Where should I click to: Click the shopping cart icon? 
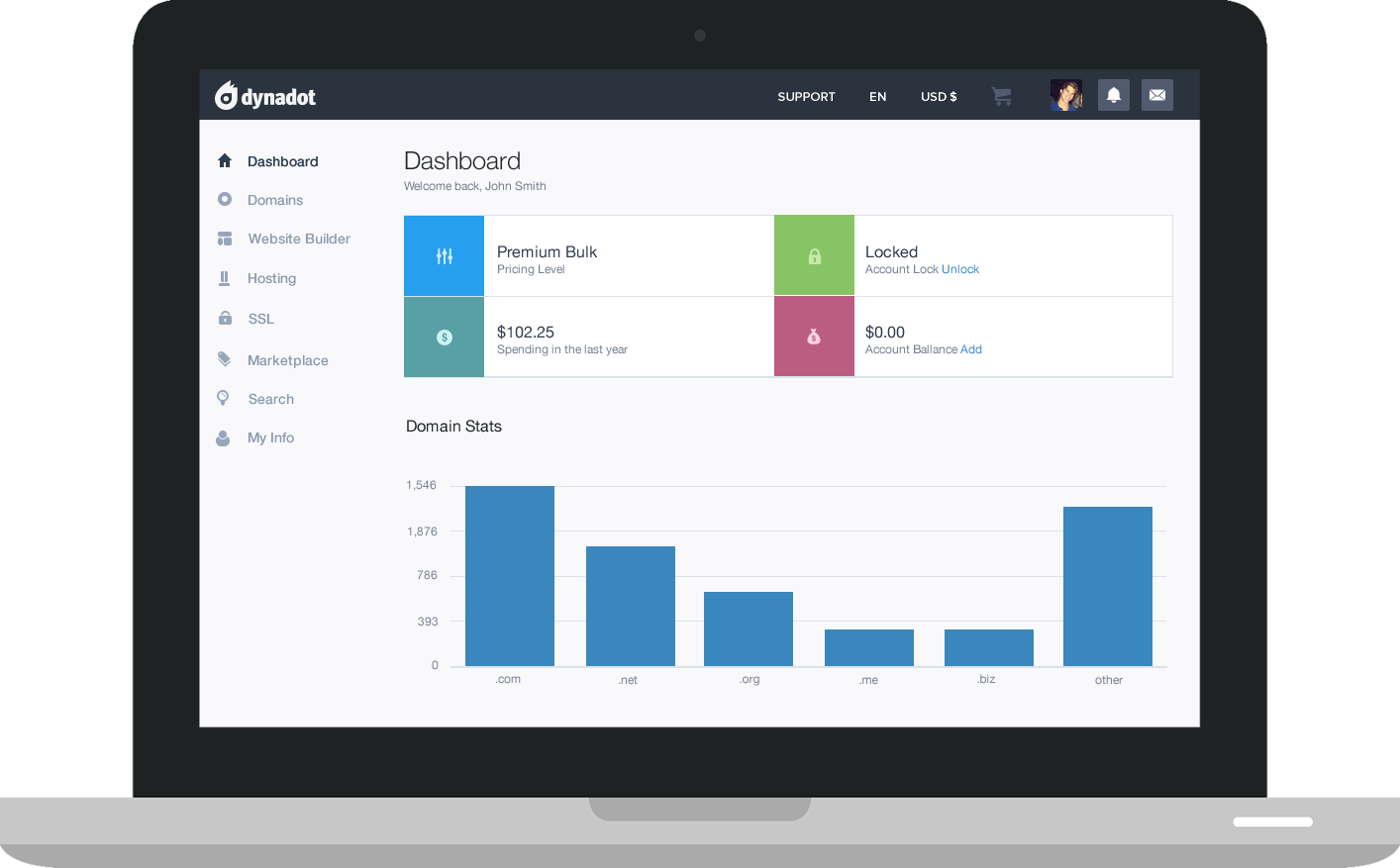(x=1001, y=96)
